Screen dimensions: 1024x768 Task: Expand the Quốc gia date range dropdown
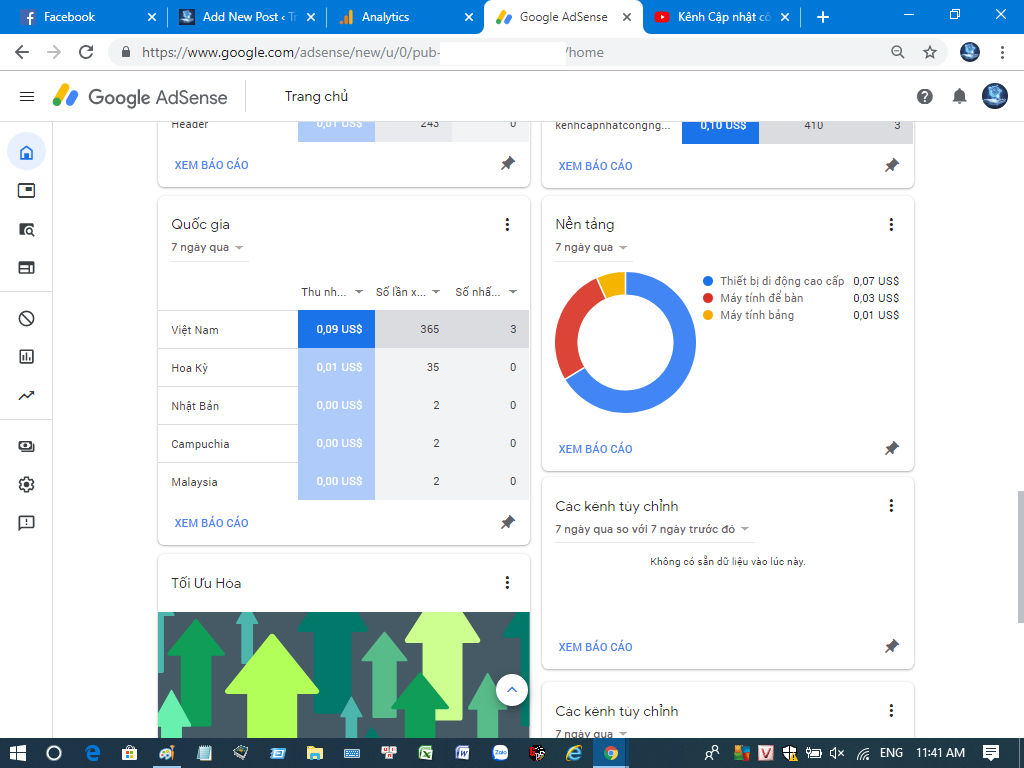point(209,248)
